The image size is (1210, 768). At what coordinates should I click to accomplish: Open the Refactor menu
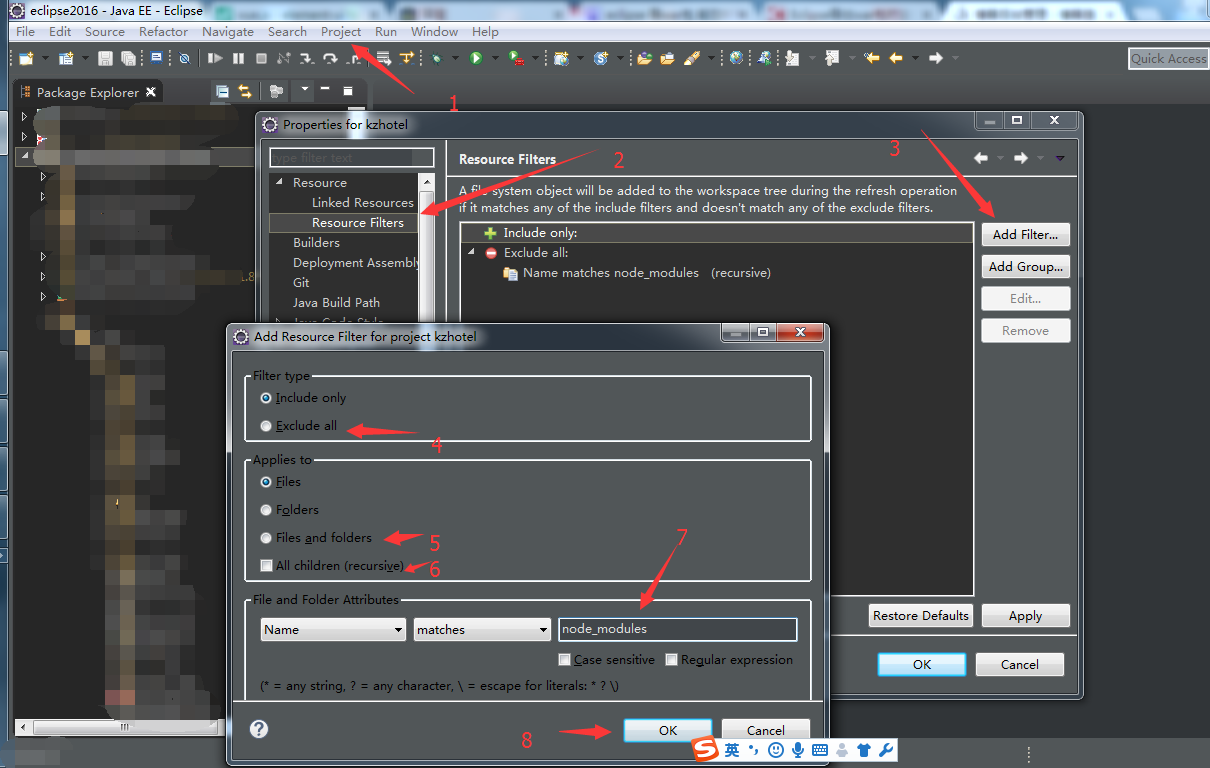163,32
